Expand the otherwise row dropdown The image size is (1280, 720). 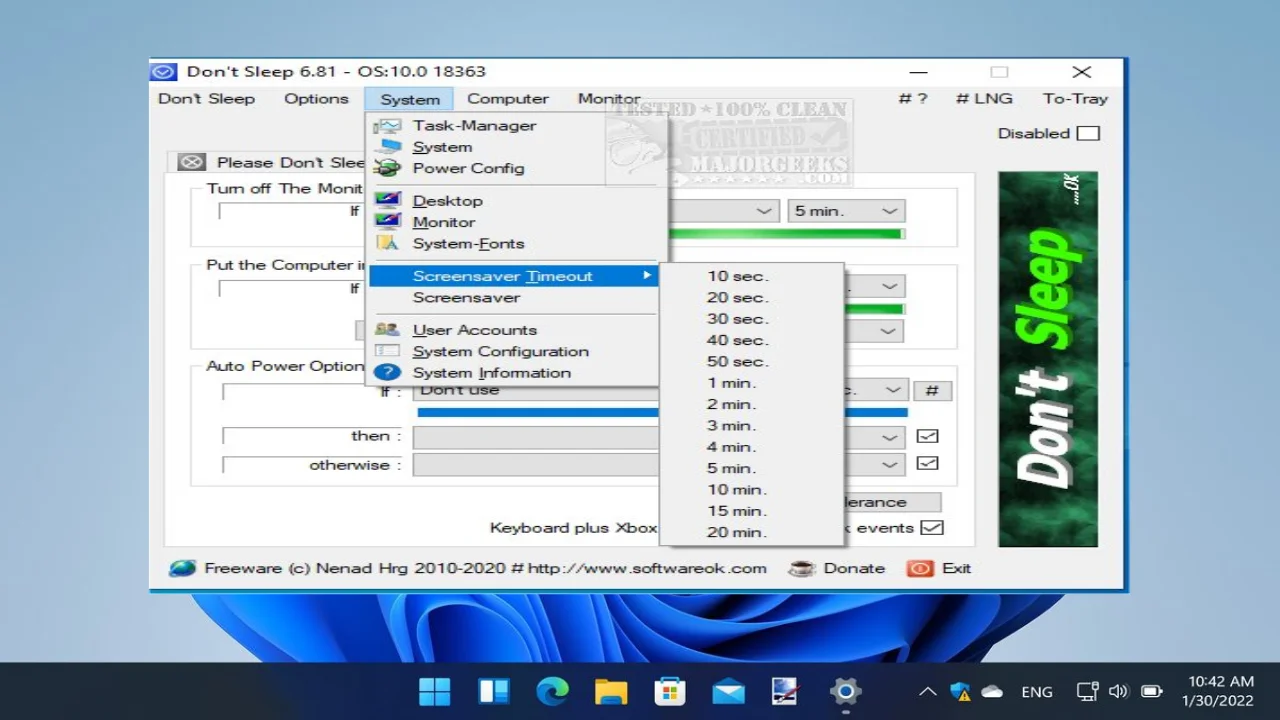(x=889, y=464)
